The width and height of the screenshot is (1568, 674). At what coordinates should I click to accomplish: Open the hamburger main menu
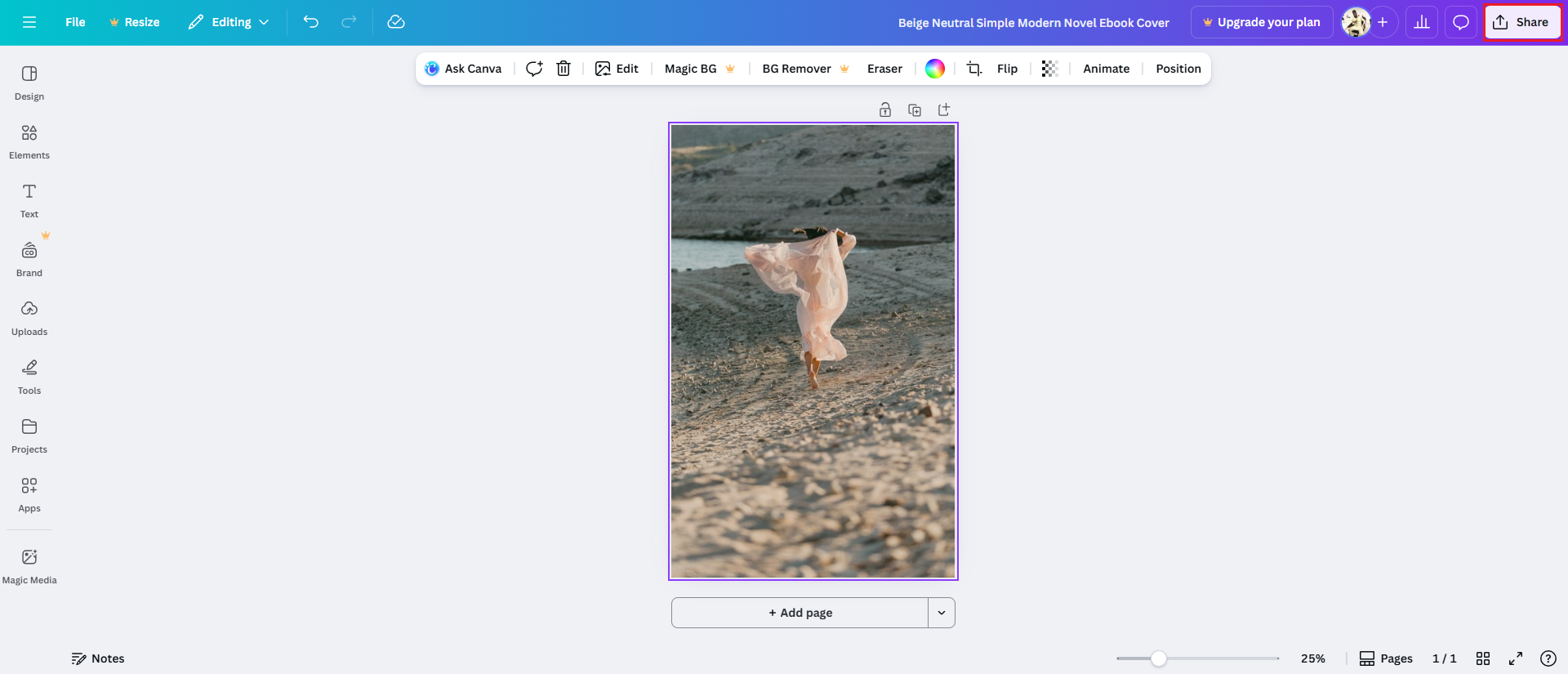pos(29,22)
